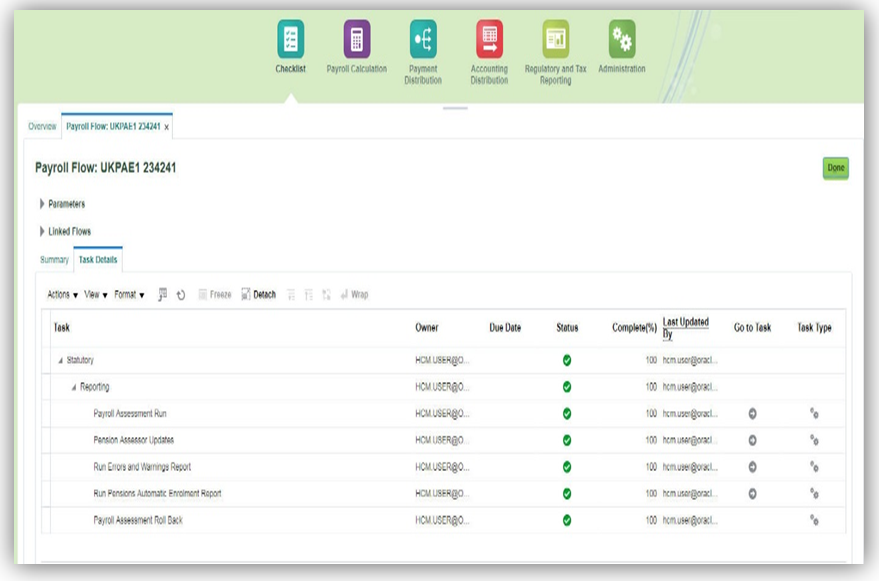Screen dimensions: 879x581
Task: Click Task Type icon for Run Errors and Warnings Report
Action: (814, 467)
